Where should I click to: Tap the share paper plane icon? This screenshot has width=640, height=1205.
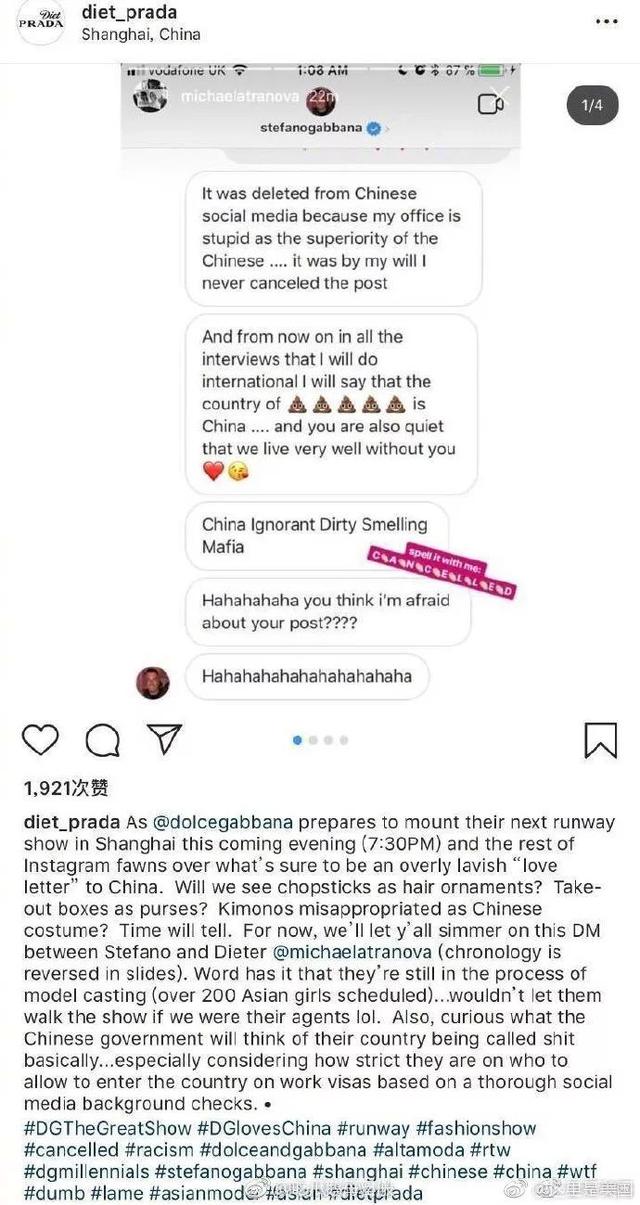163,739
